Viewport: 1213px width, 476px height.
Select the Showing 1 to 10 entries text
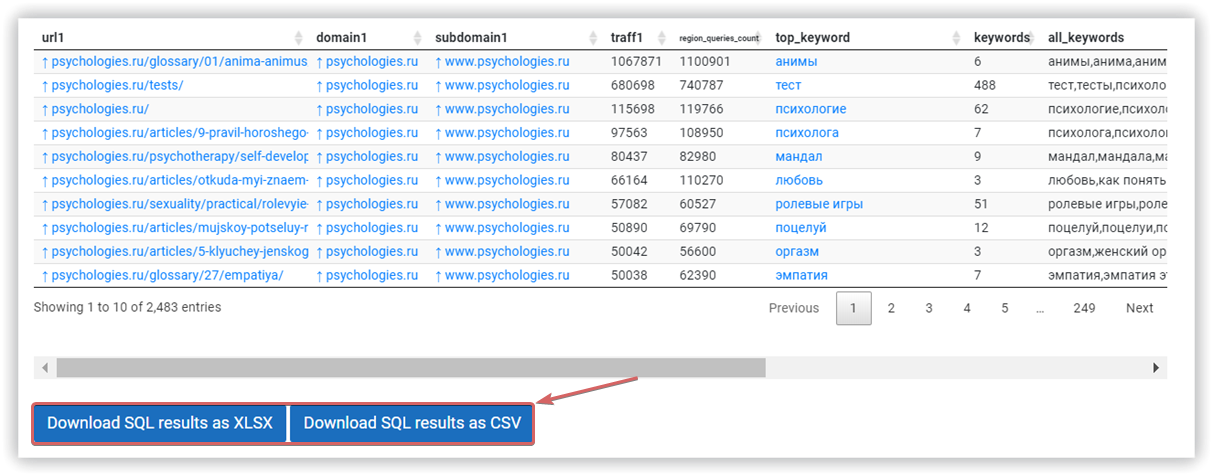(x=128, y=307)
